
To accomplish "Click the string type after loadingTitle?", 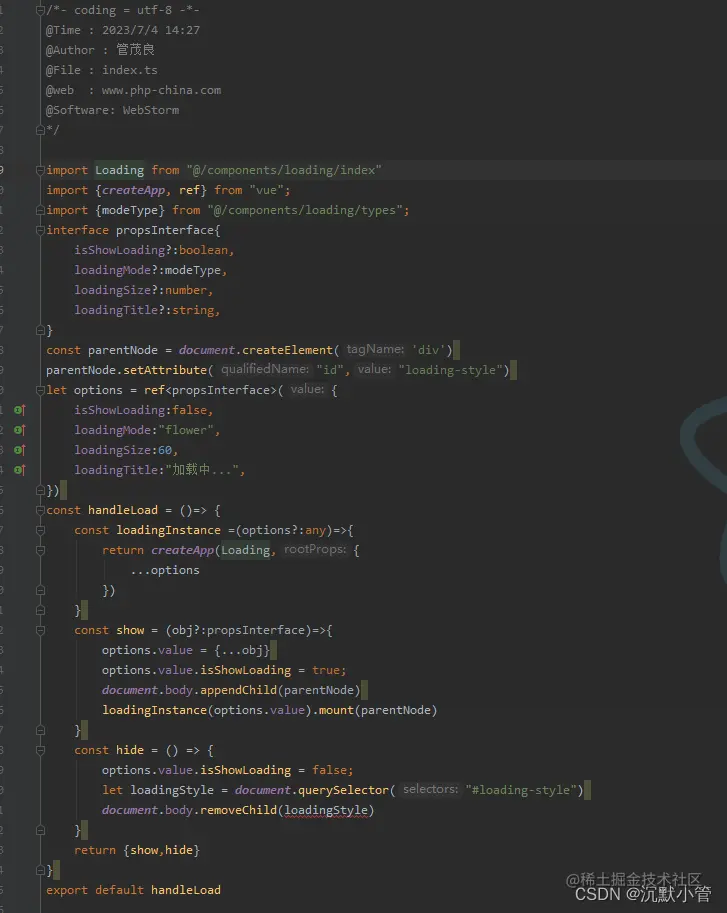I will click(x=193, y=310).
